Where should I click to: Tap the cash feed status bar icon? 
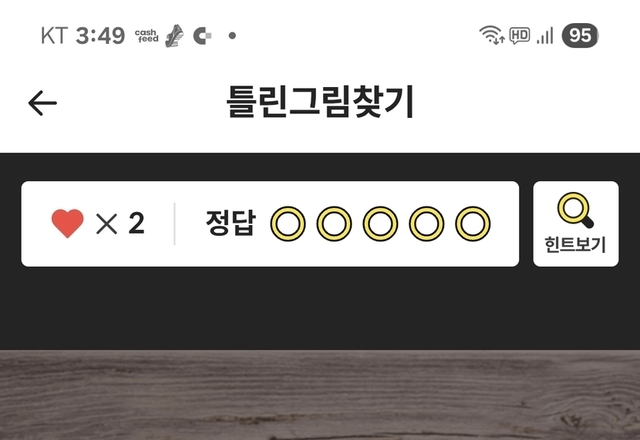pyautogui.click(x=147, y=36)
